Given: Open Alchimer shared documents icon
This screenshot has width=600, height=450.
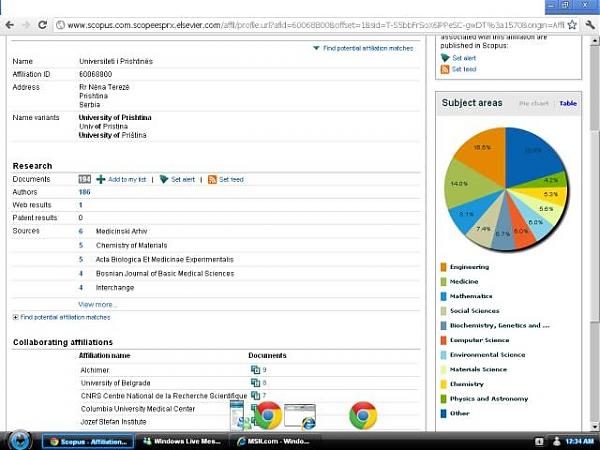Looking at the screenshot, I should (255, 370).
